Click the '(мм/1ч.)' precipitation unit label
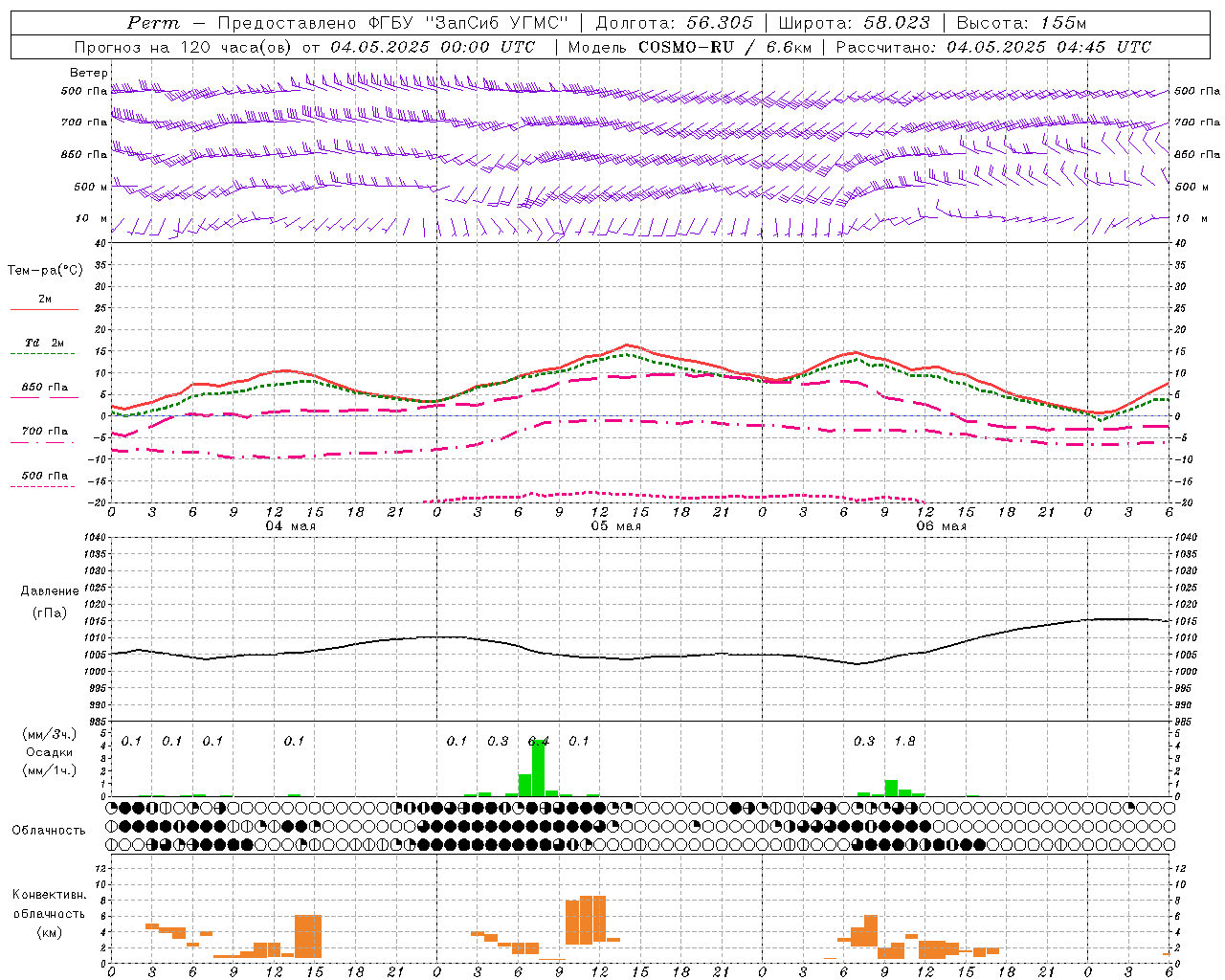Screen dimensions: 1225x980 click(50, 770)
